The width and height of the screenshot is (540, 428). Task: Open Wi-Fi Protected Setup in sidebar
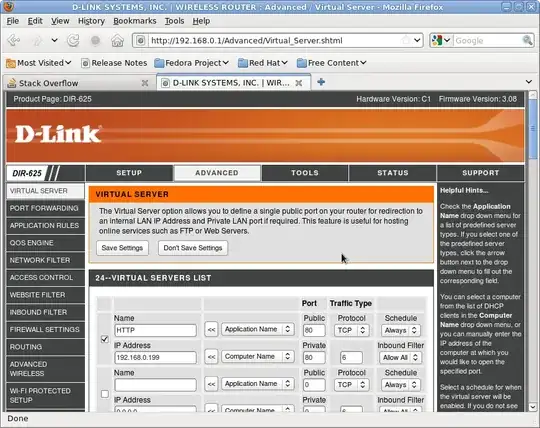coord(45,396)
